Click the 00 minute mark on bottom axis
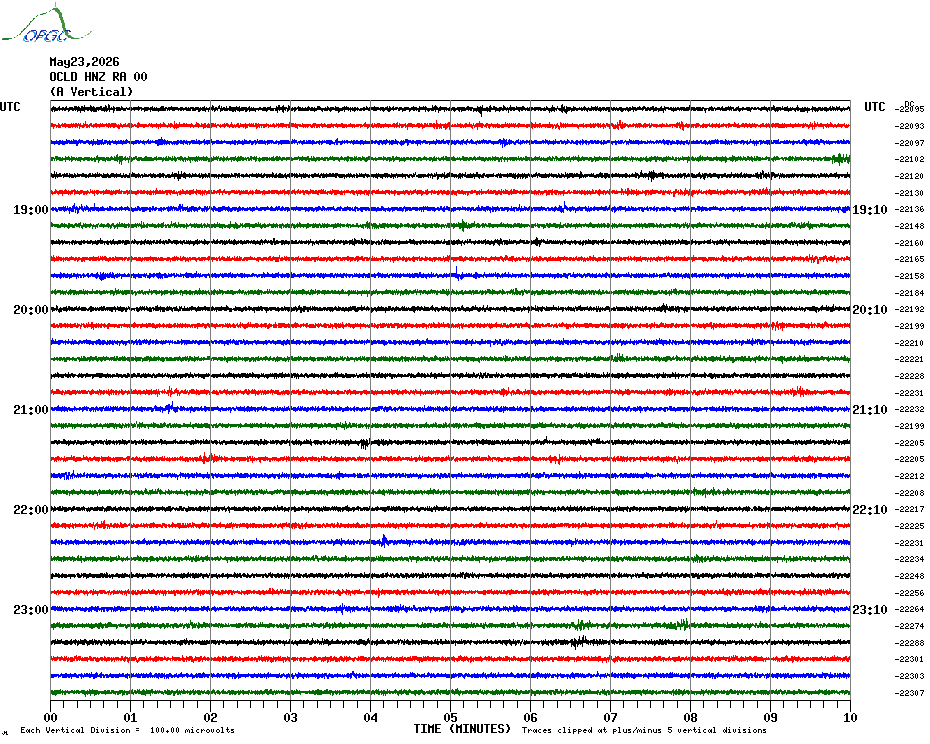Image resolution: width=930 pixels, height=744 pixels. [x=50, y=717]
